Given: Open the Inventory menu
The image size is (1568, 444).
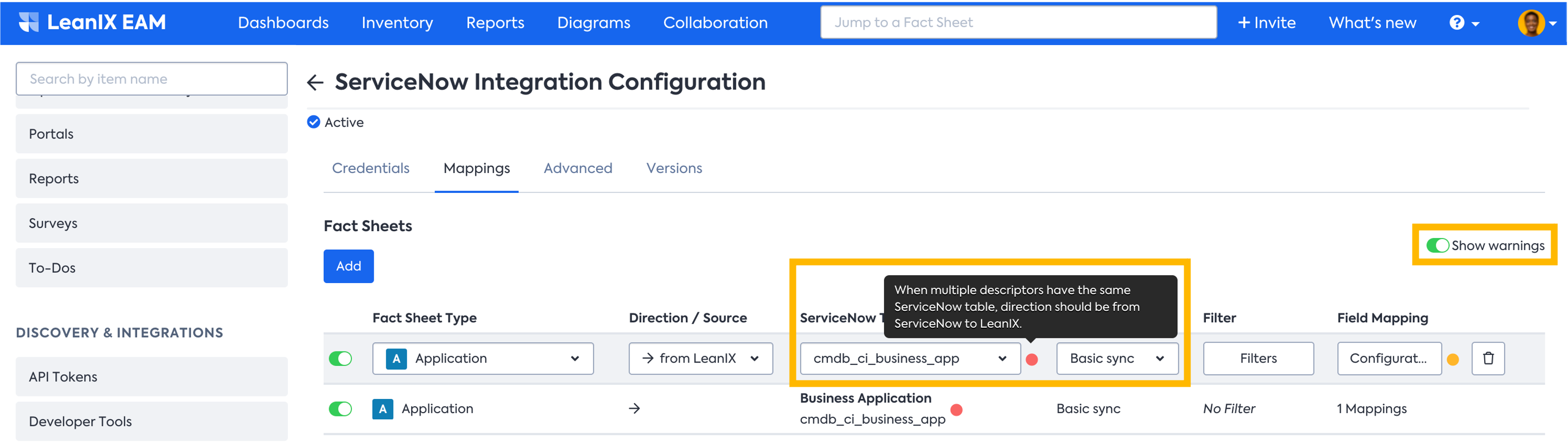Looking at the screenshot, I should [397, 22].
